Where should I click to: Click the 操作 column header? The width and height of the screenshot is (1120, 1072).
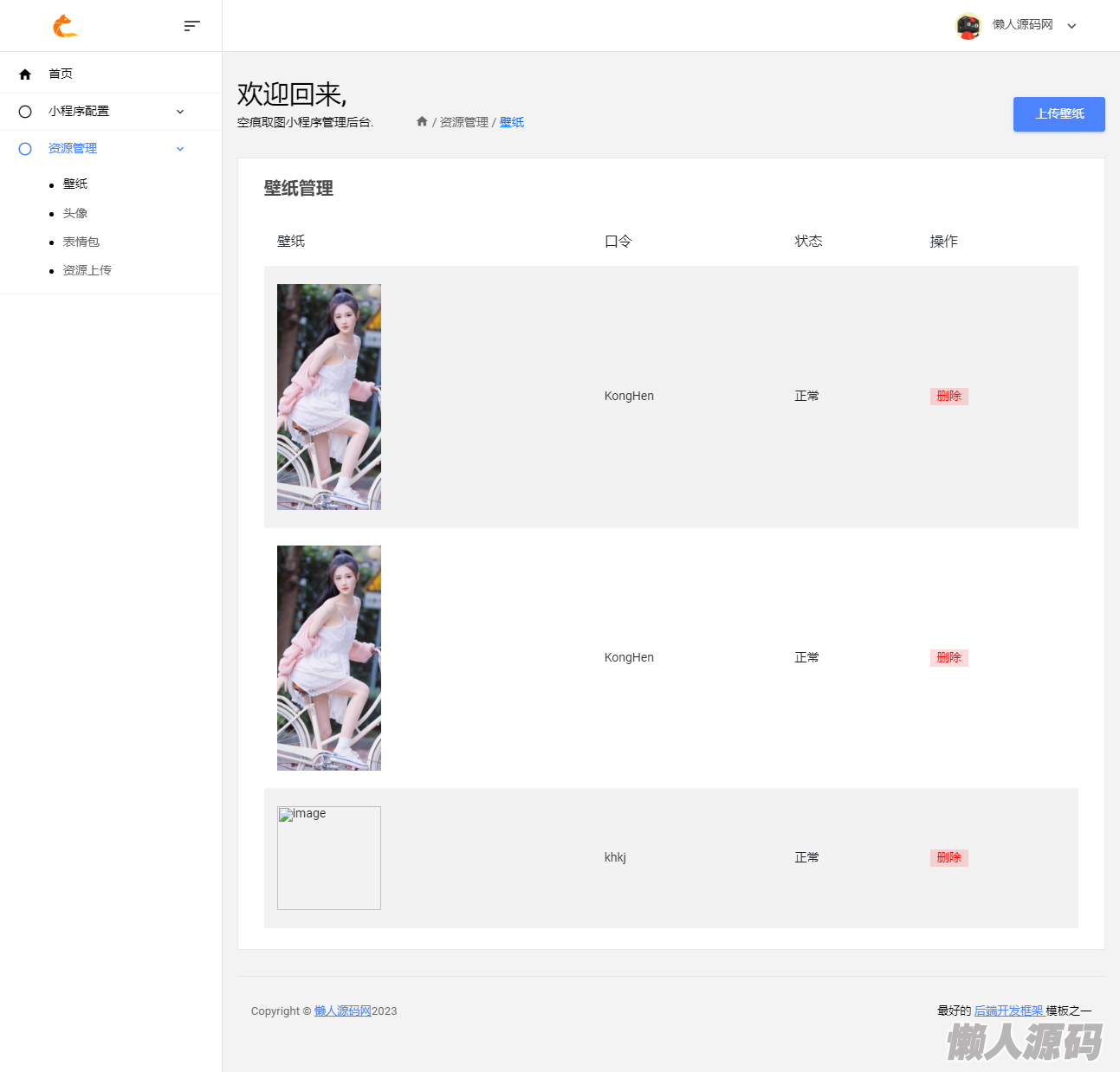944,242
